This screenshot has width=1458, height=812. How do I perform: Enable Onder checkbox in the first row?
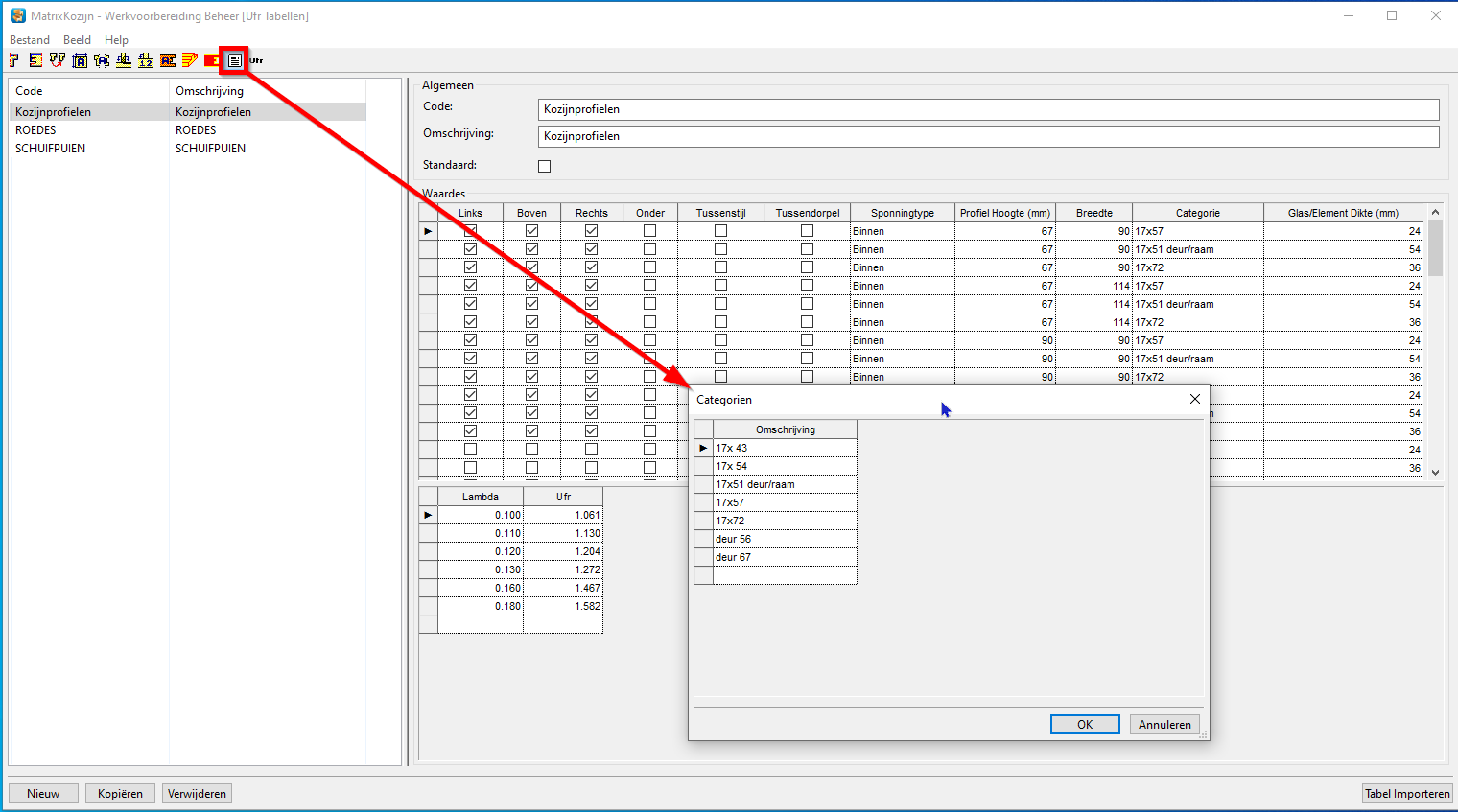650,230
